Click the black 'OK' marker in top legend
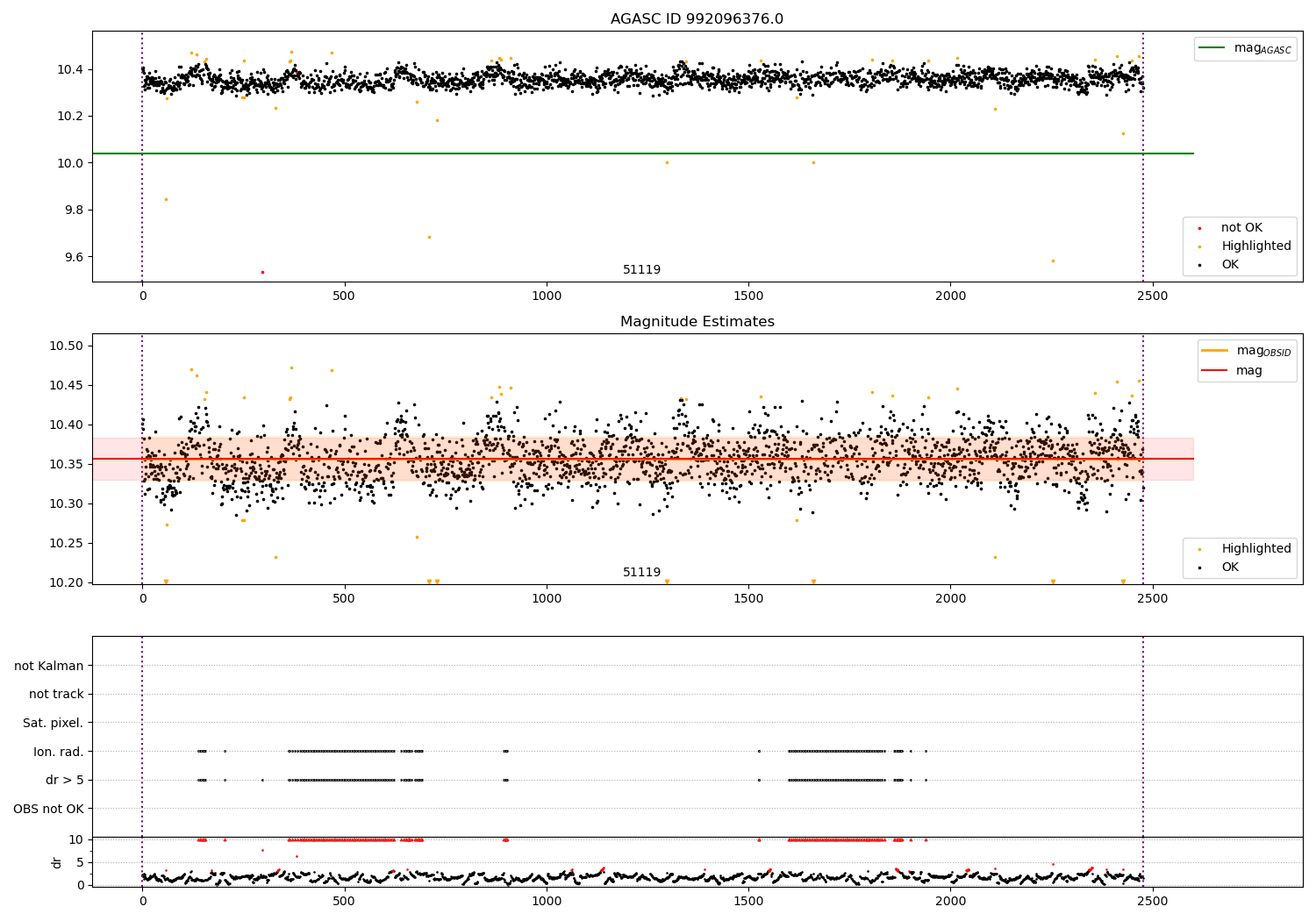The width and height of the screenshot is (1316, 921). (x=1200, y=265)
